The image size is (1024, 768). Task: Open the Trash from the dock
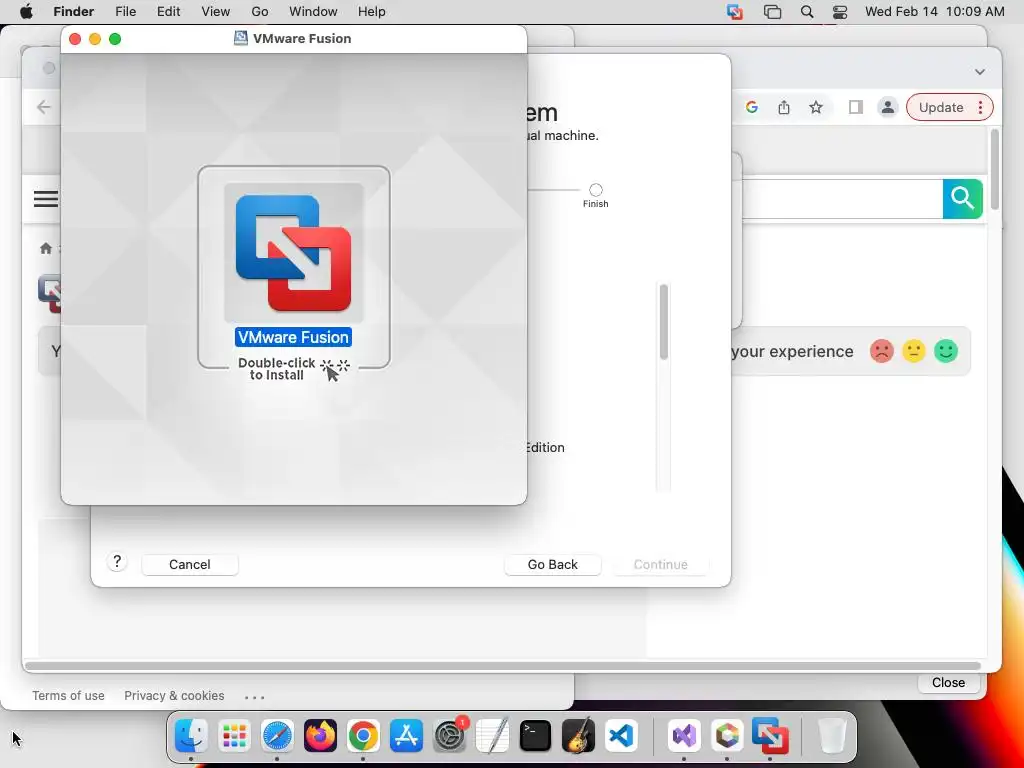(x=832, y=736)
